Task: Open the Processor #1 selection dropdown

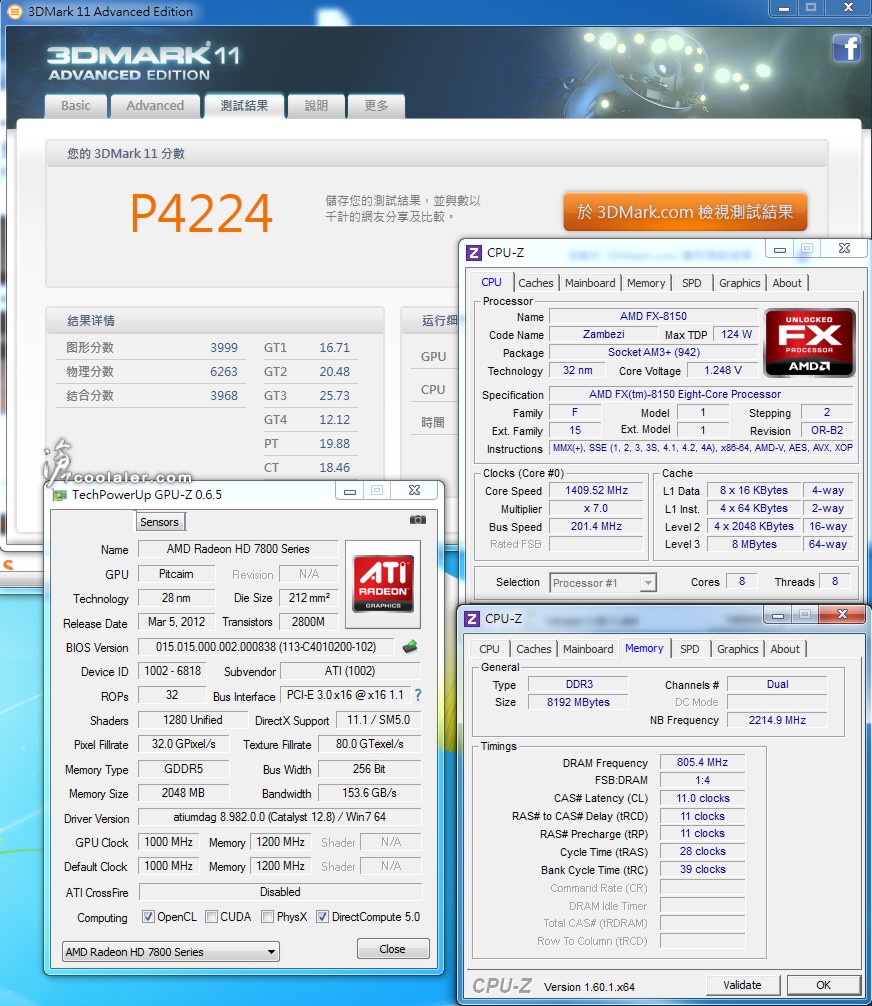Action: point(603,583)
